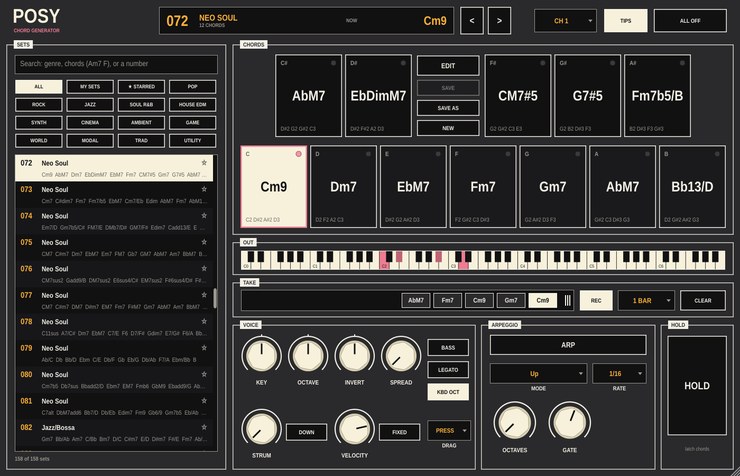Image resolution: width=740 pixels, height=476 pixels.
Task: Click the SPREAD knob
Action: pyautogui.click(x=401, y=355)
